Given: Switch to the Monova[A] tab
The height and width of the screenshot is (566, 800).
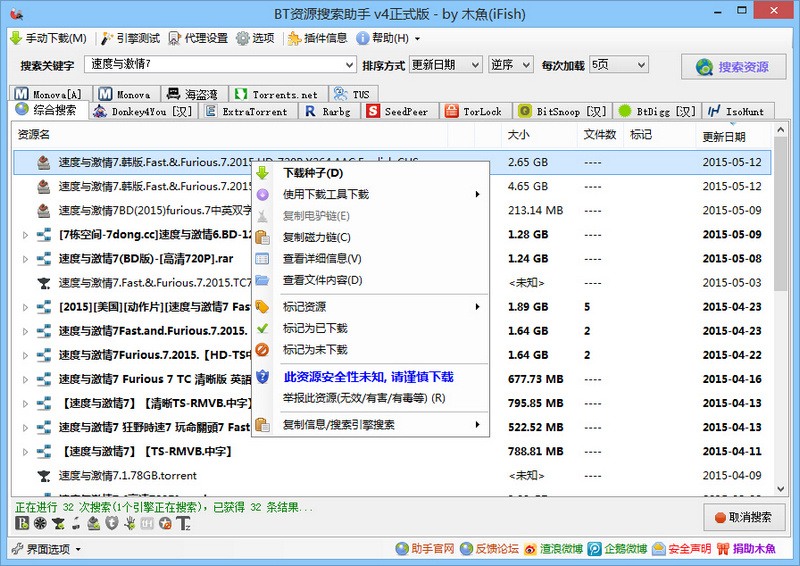Looking at the screenshot, I should click(50, 94).
